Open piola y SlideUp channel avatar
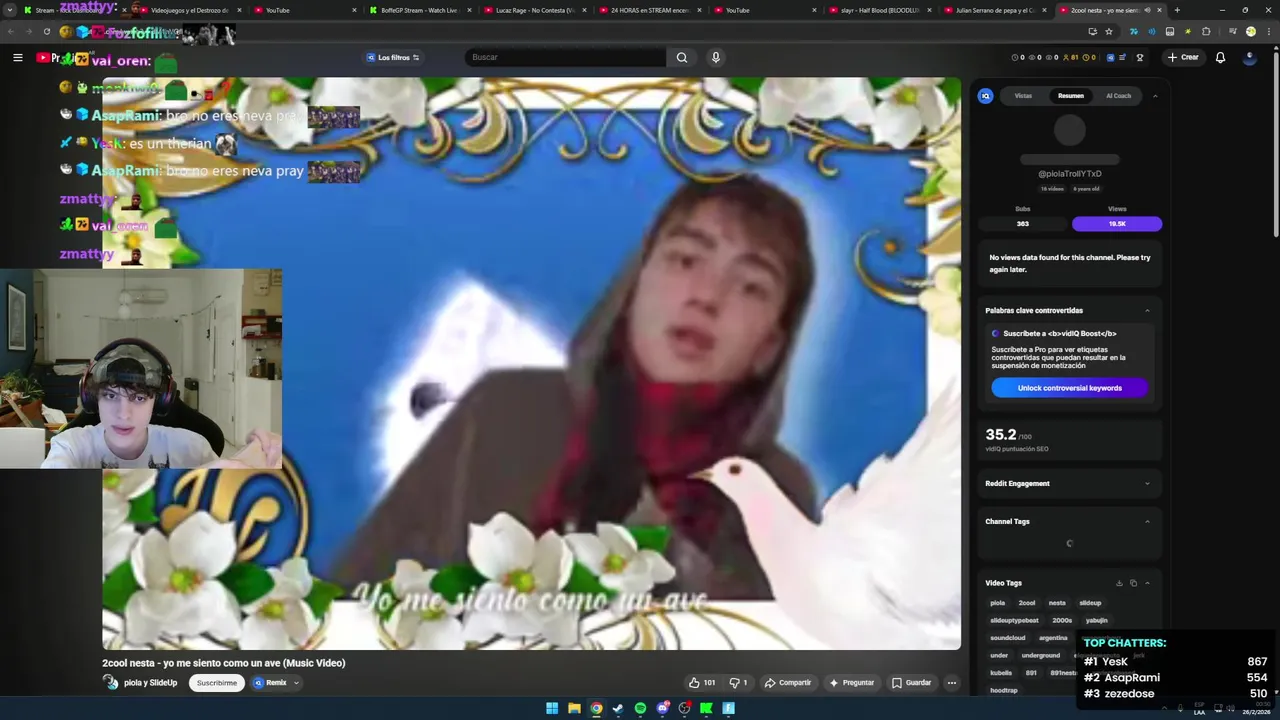1280x720 pixels. click(x=110, y=682)
